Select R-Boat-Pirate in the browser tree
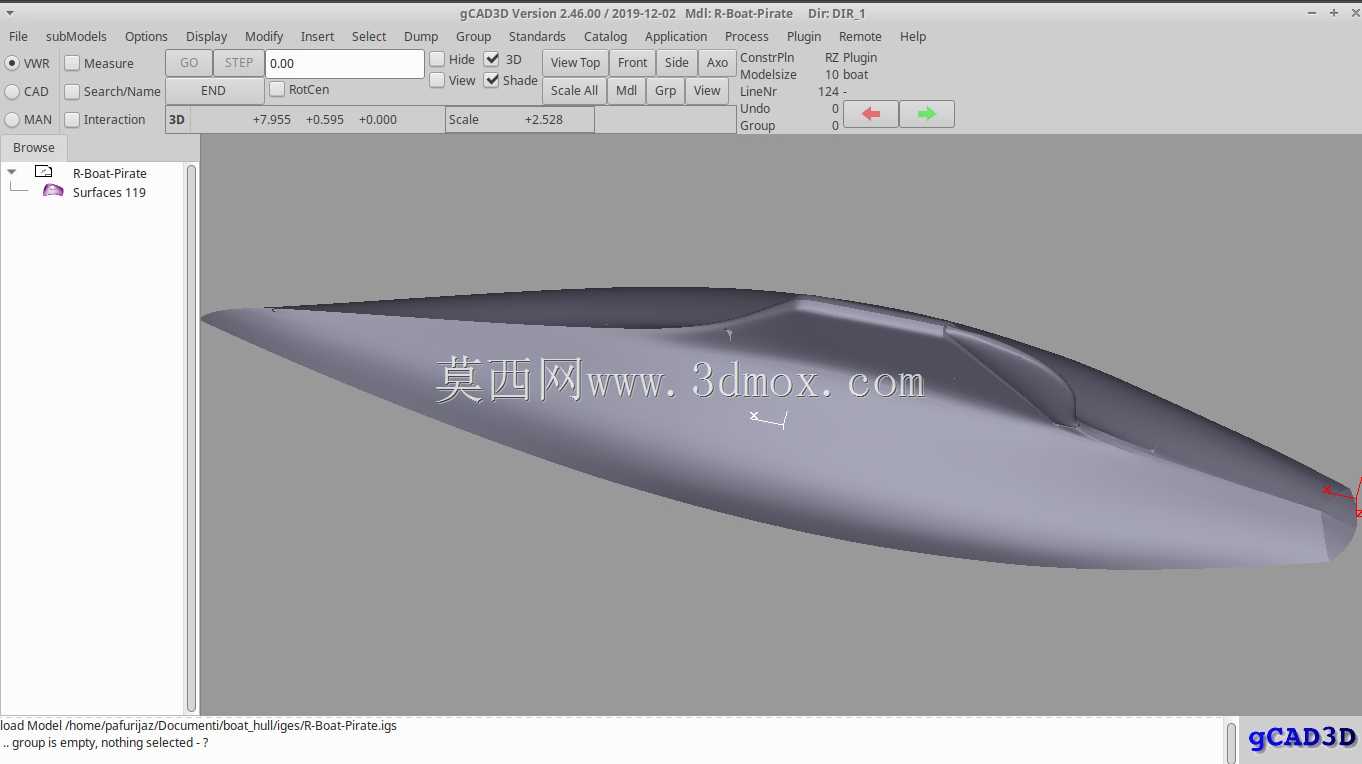 coord(110,173)
